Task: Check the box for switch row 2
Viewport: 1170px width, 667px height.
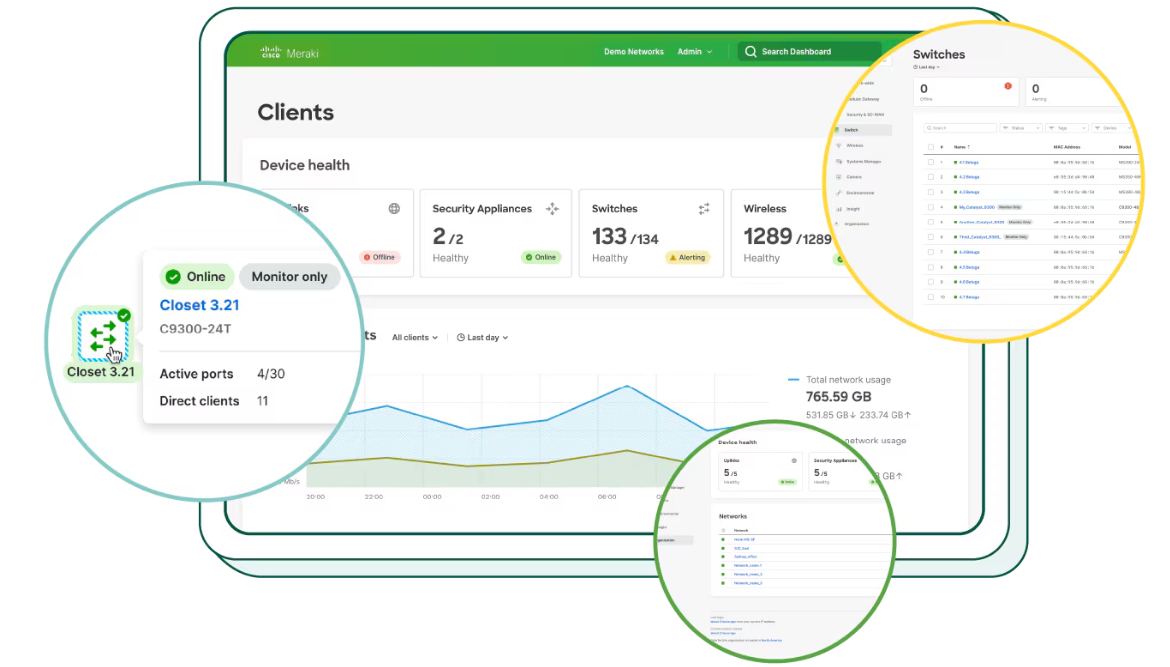Action: [x=930, y=177]
